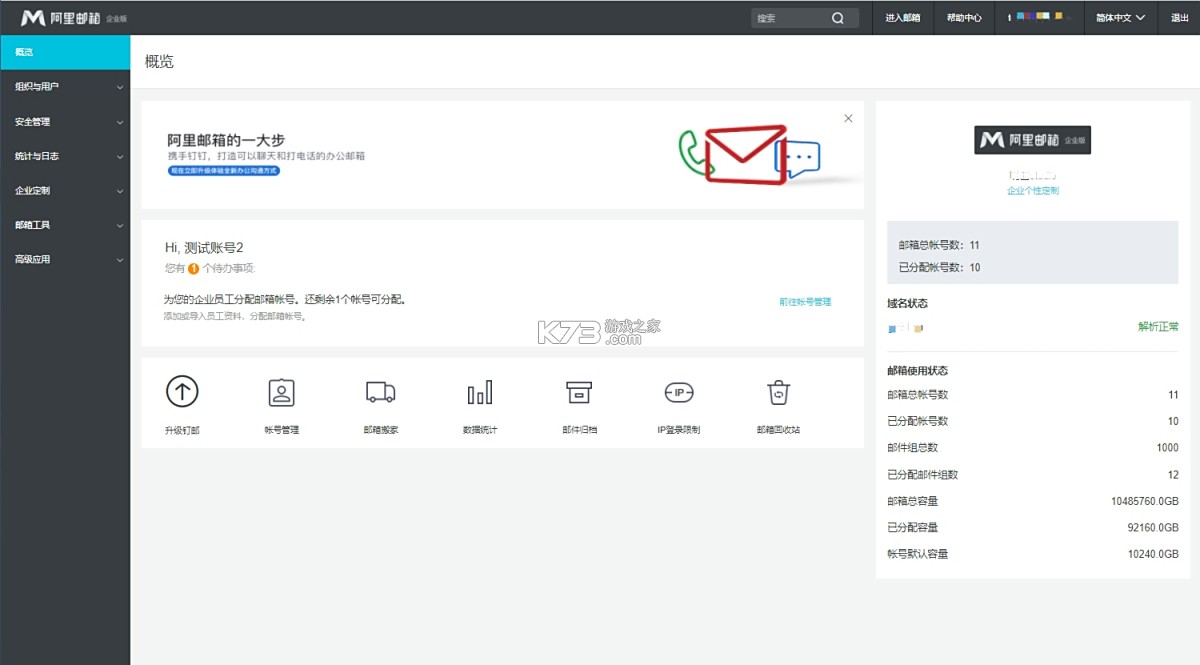Click the 阿里邮箱 企业版 logo card
This screenshot has width=1200, height=665.
(1032, 140)
